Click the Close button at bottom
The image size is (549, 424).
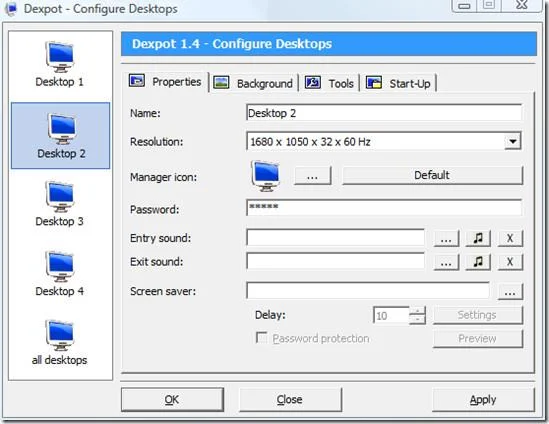(x=290, y=399)
